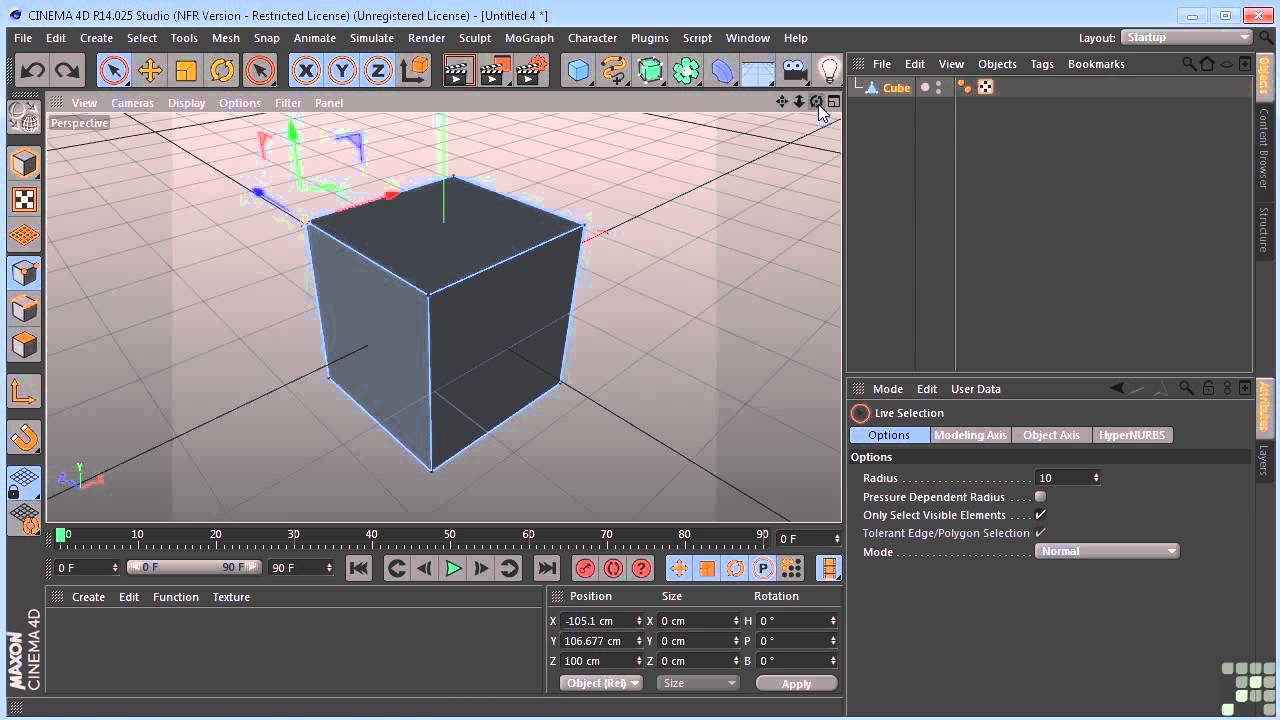Screen dimensions: 1280x720
Task: Switch to the Object Axis tab
Action: (x=1051, y=435)
